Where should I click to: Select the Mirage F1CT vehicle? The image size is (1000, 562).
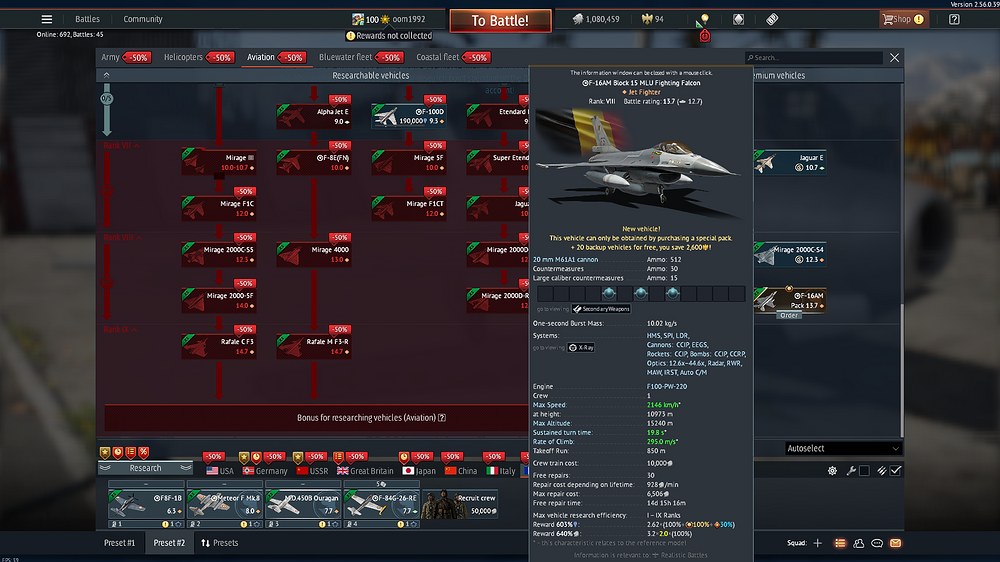[x=409, y=208]
